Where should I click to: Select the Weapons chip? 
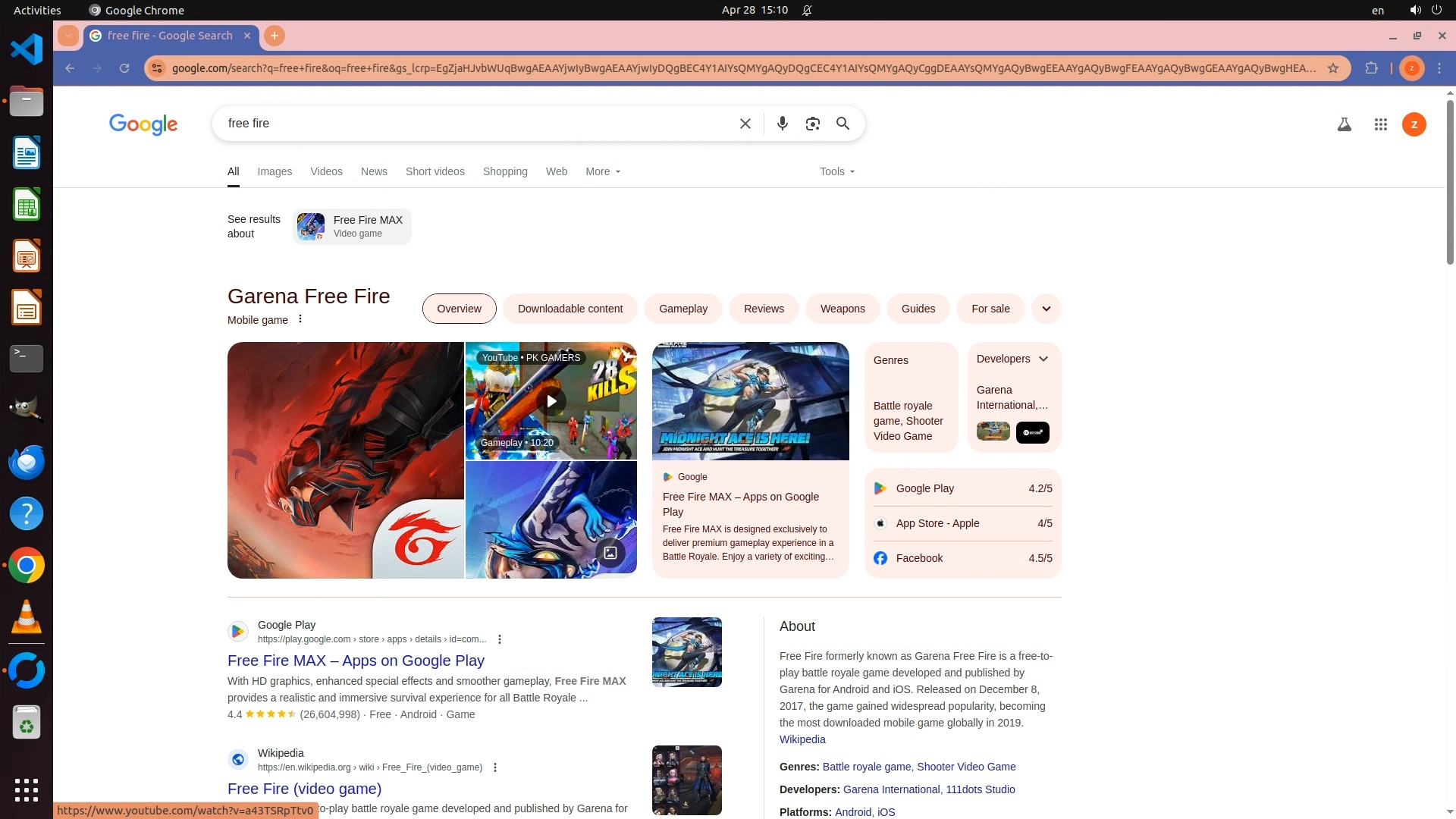[842, 309]
